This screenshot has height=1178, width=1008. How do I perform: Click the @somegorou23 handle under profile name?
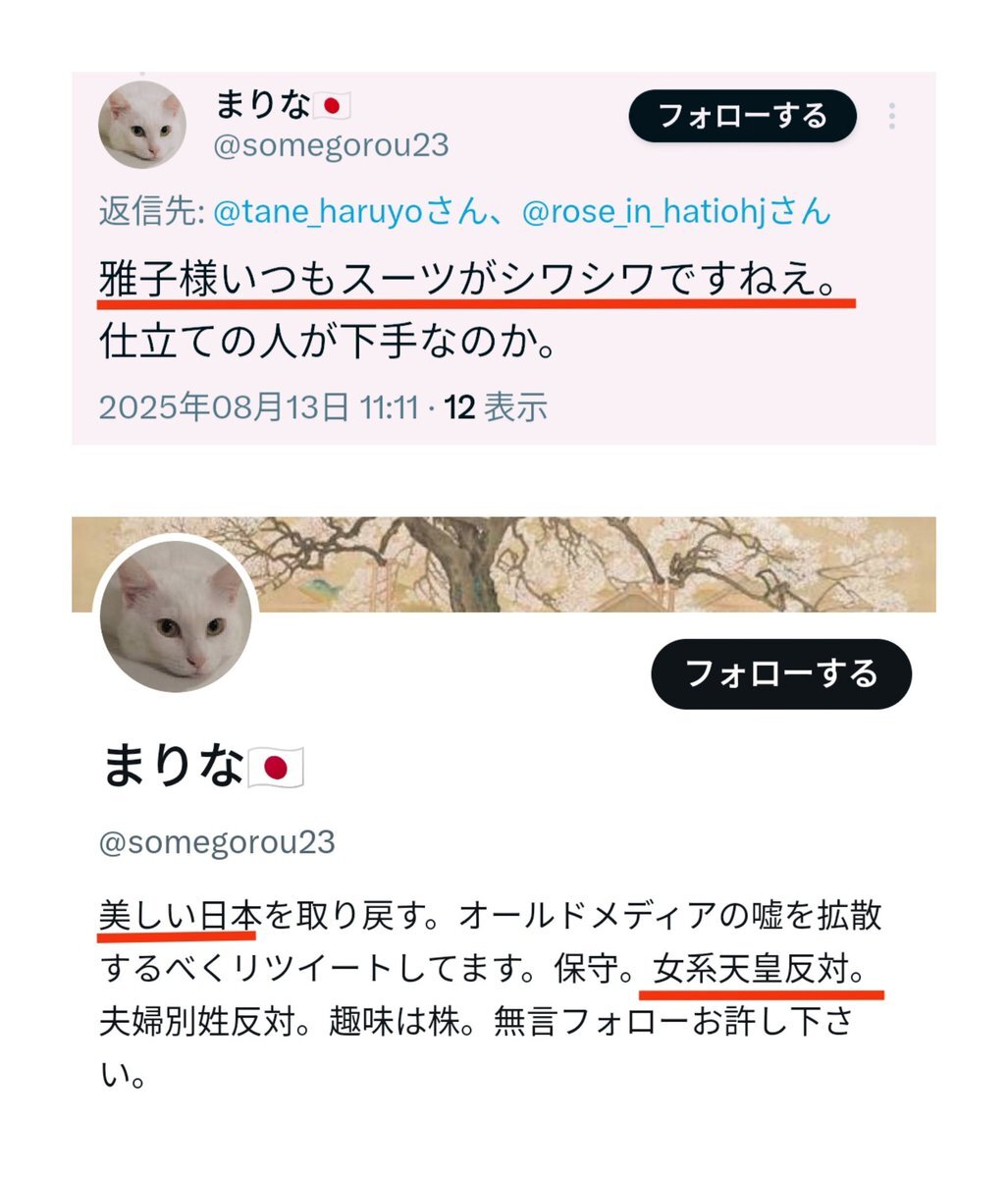point(217,842)
